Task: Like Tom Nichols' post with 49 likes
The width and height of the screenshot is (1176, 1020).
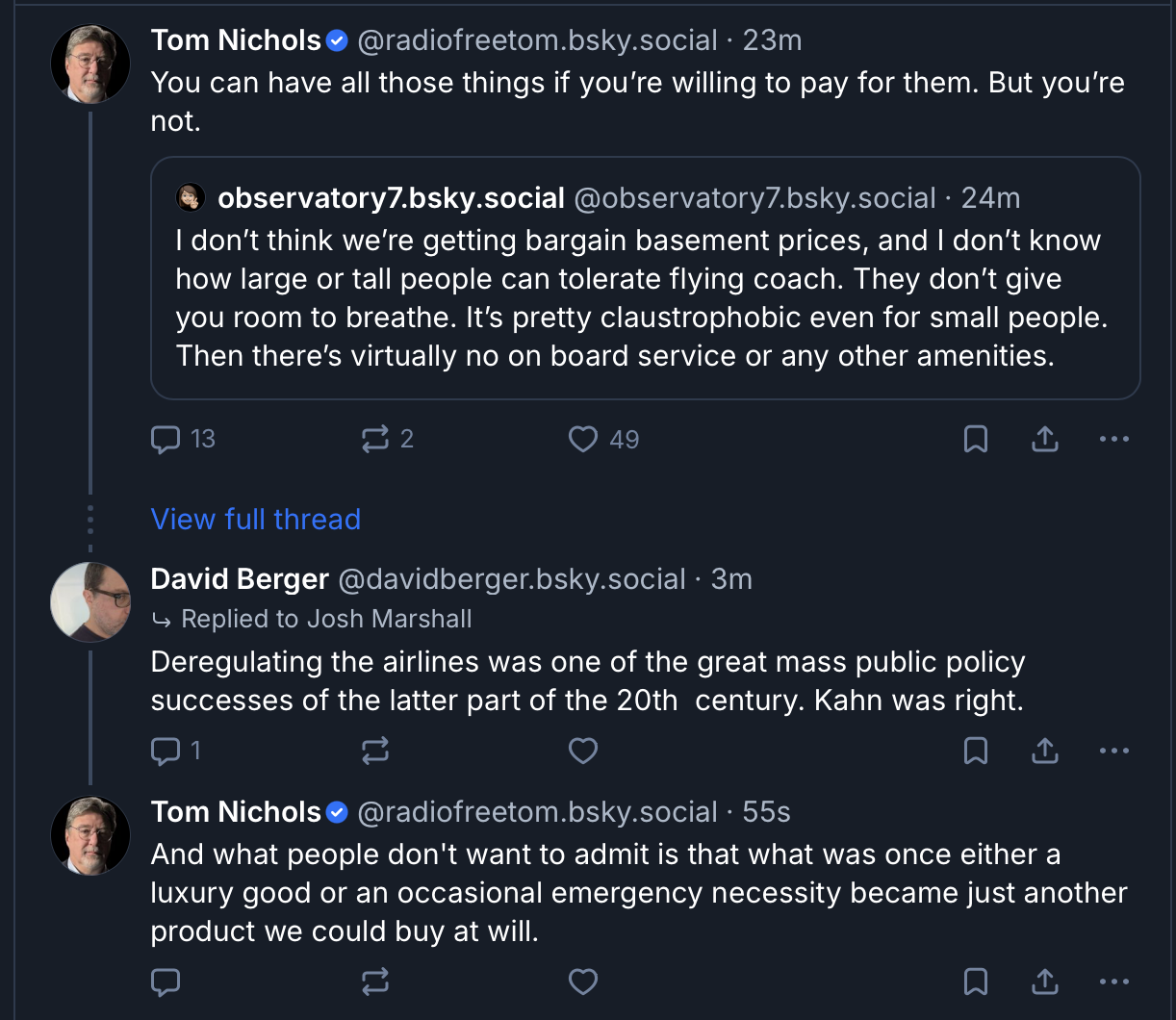Action: (x=583, y=440)
